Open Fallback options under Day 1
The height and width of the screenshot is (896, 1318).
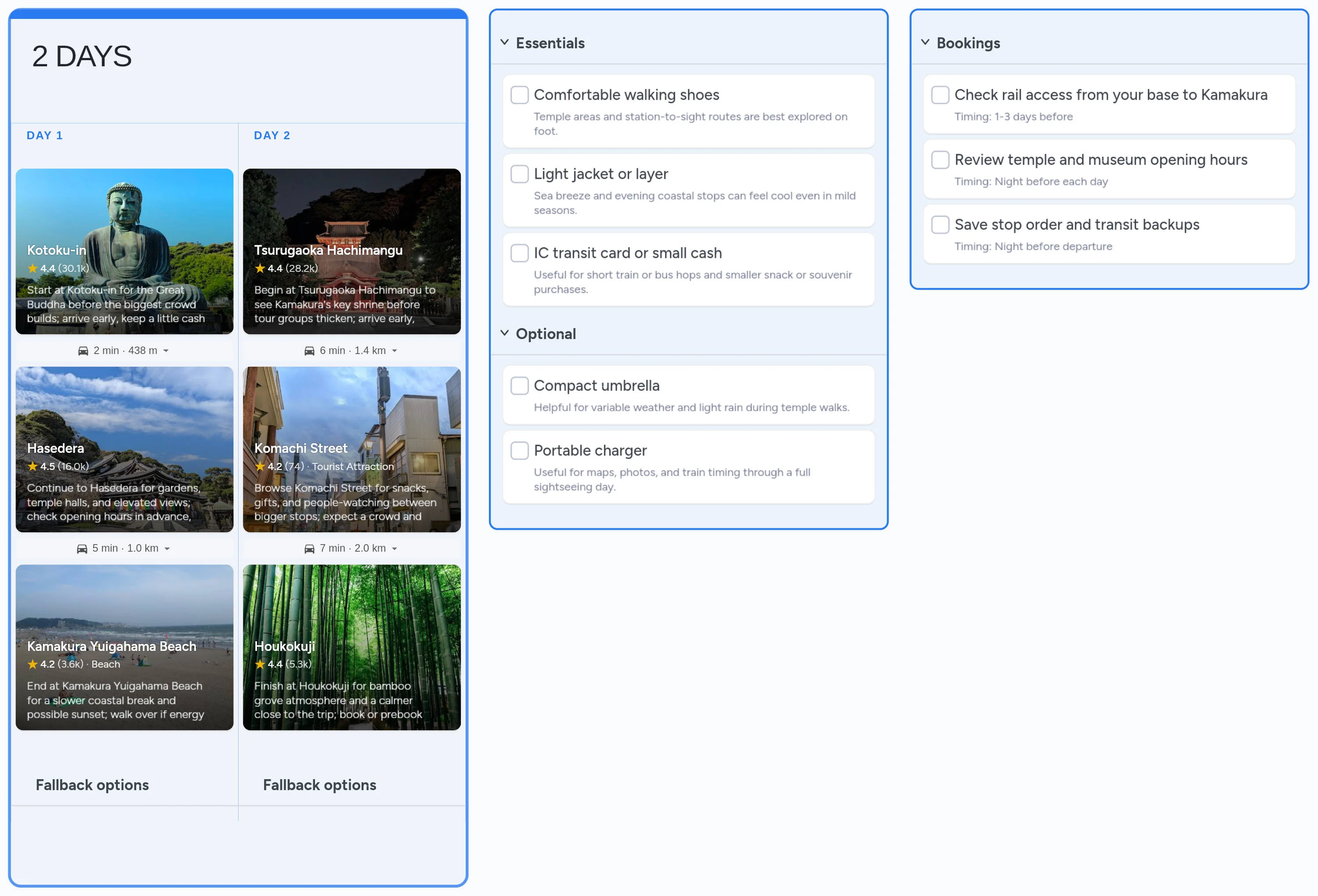[x=92, y=785]
